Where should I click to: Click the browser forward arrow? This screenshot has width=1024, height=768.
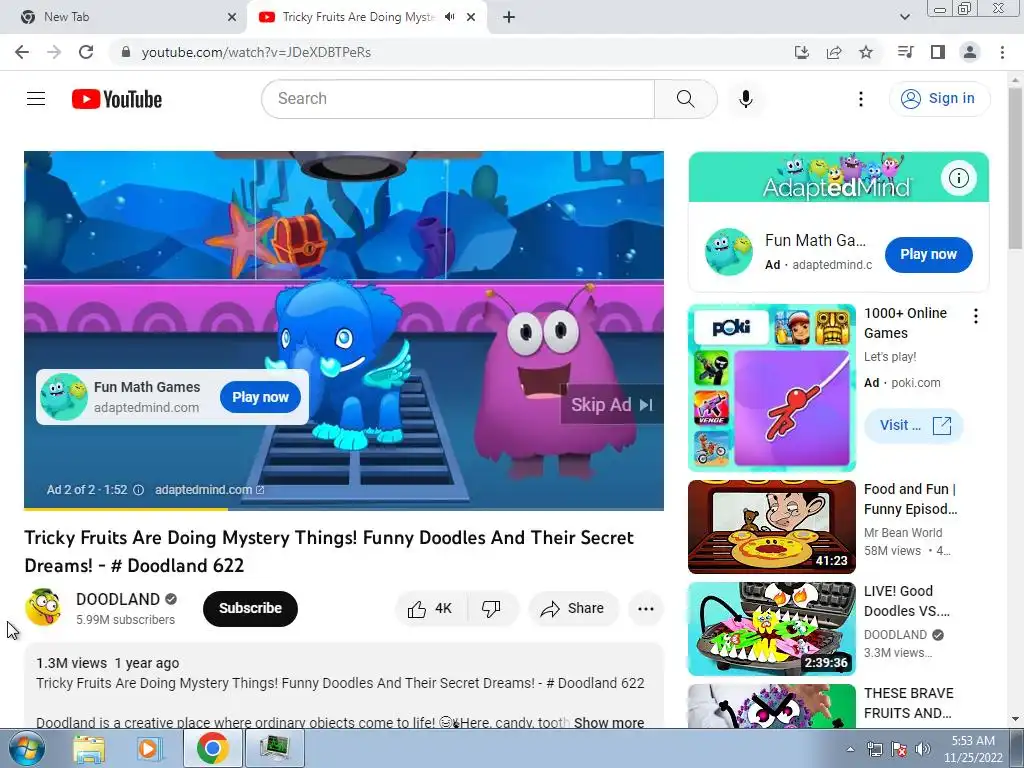coord(54,52)
